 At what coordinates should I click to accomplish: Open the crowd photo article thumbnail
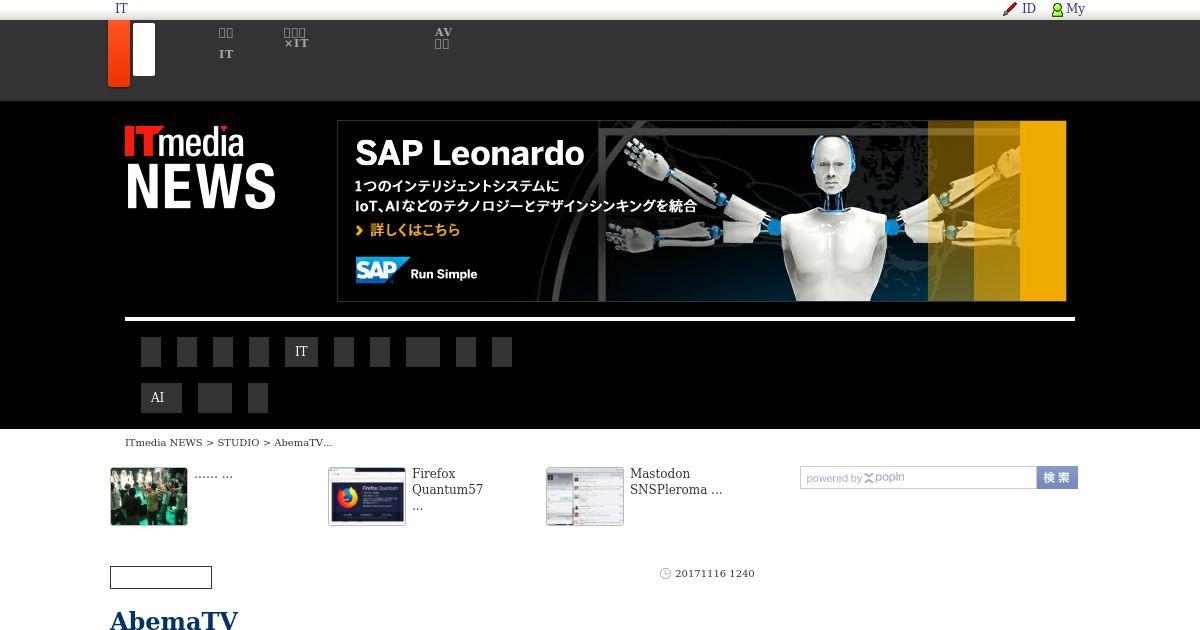click(x=149, y=496)
